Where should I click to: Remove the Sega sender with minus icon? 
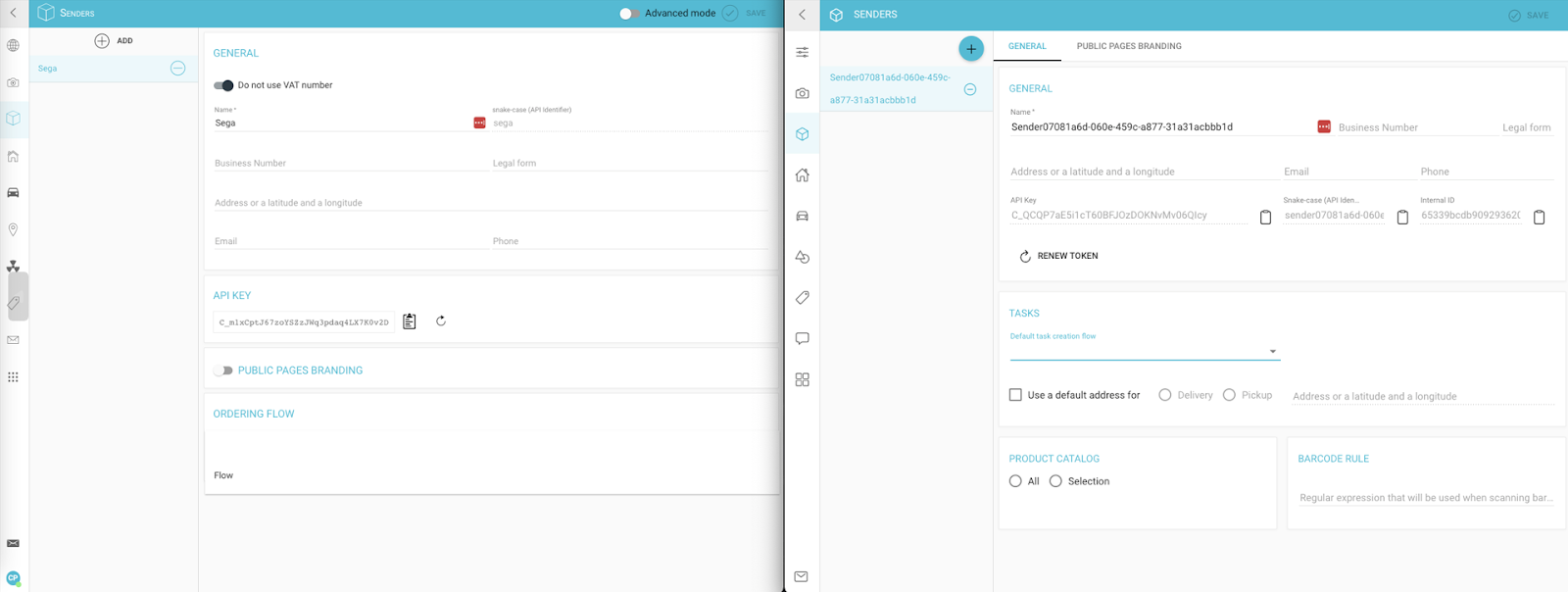(177, 69)
